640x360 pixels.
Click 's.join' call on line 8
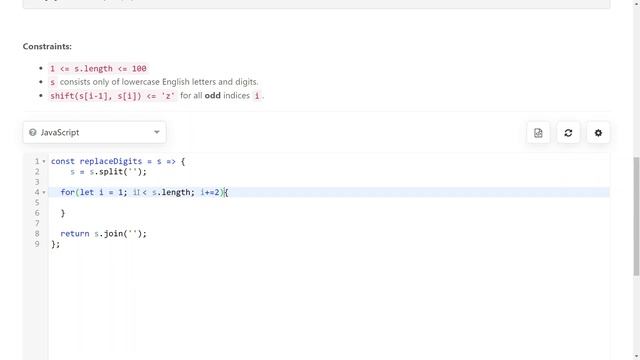click(109, 233)
